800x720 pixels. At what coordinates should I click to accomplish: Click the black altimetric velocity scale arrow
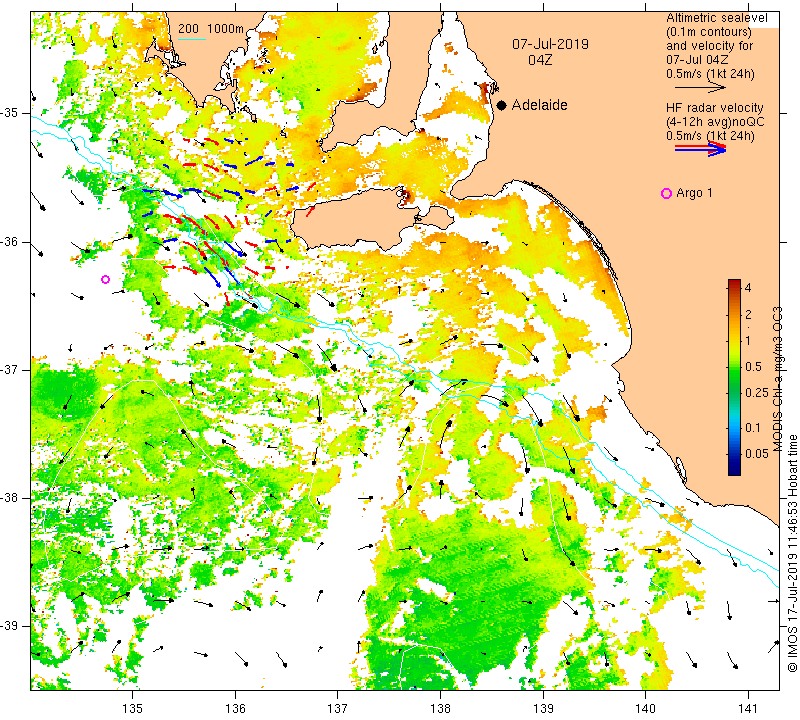tap(701, 88)
